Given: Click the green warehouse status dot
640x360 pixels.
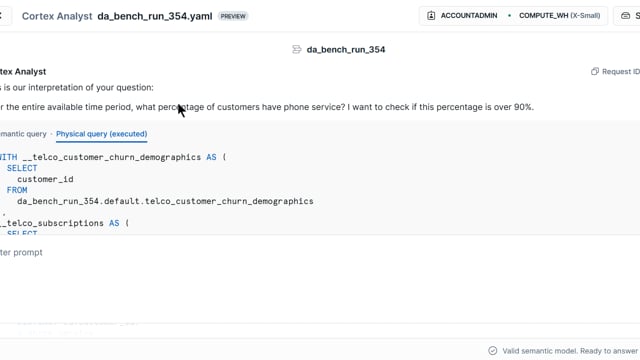Looking at the screenshot, I should click(509, 16).
